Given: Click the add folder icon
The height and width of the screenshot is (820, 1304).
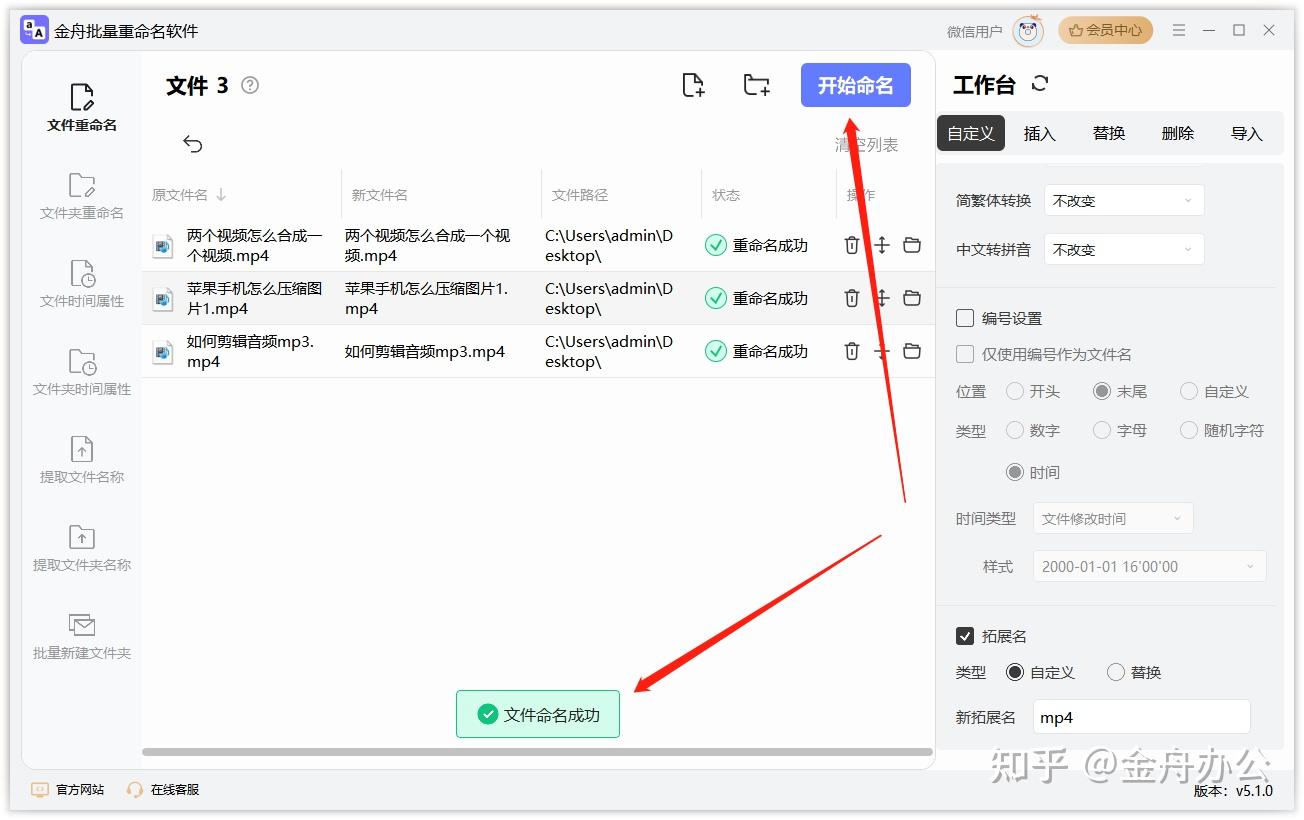Looking at the screenshot, I should coord(757,85).
